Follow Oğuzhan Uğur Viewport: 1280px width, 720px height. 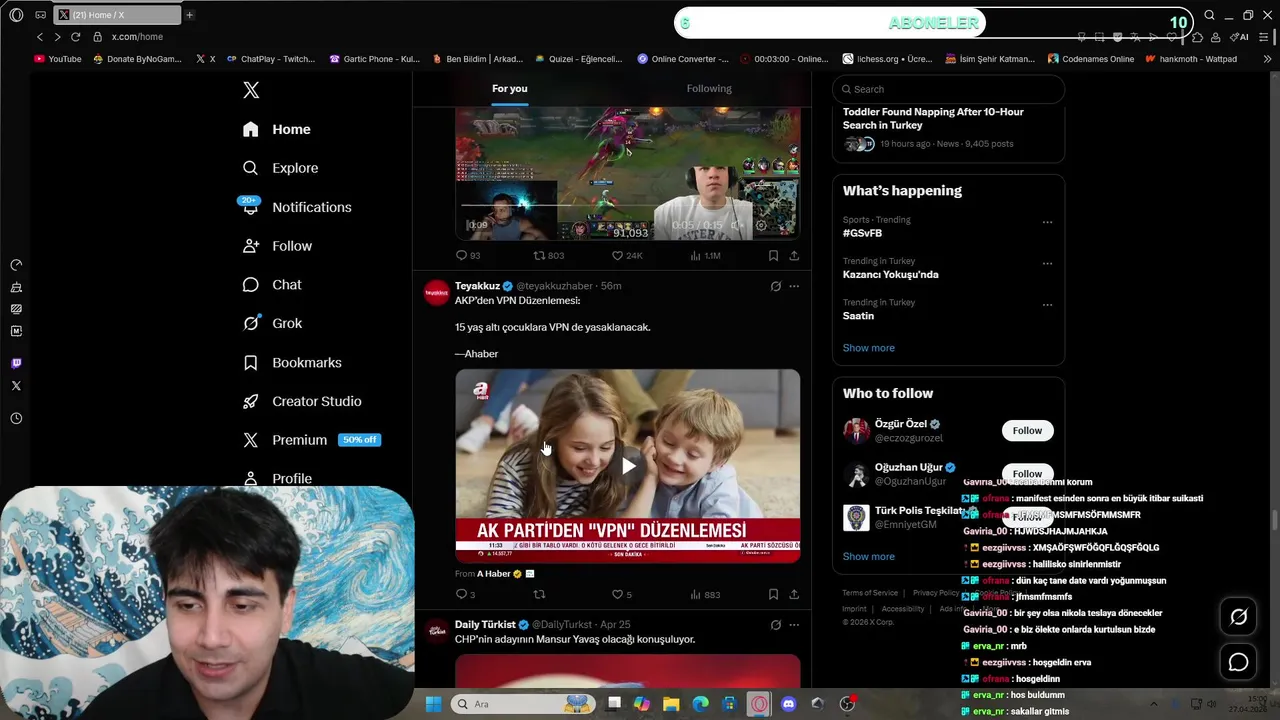point(1027,473)
